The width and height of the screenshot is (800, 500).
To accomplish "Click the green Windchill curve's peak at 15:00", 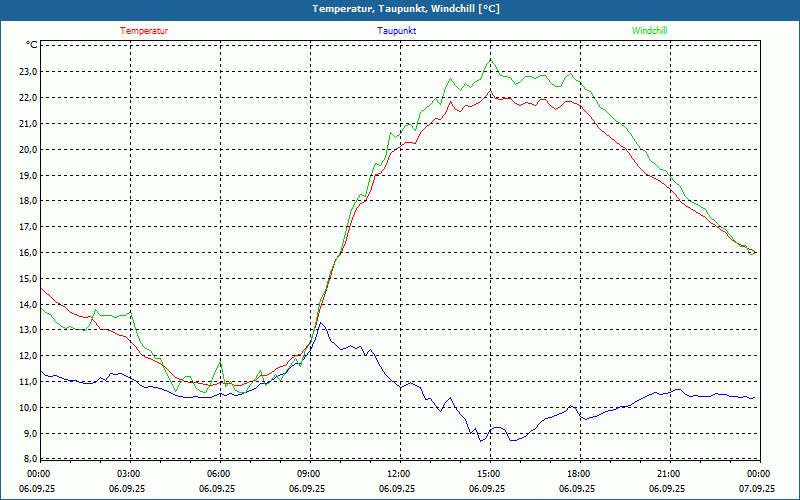I will coord(490,60).
